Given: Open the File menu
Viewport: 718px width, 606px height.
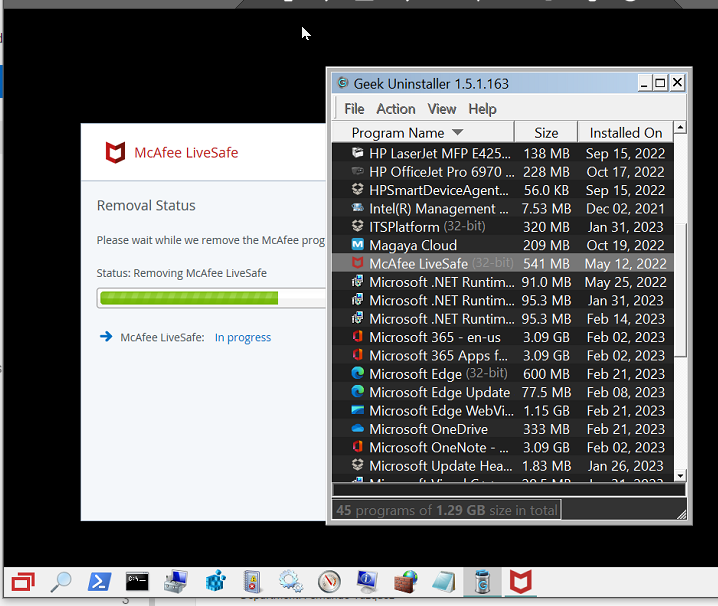Looking at the screenshot, I should pos(354,109).
